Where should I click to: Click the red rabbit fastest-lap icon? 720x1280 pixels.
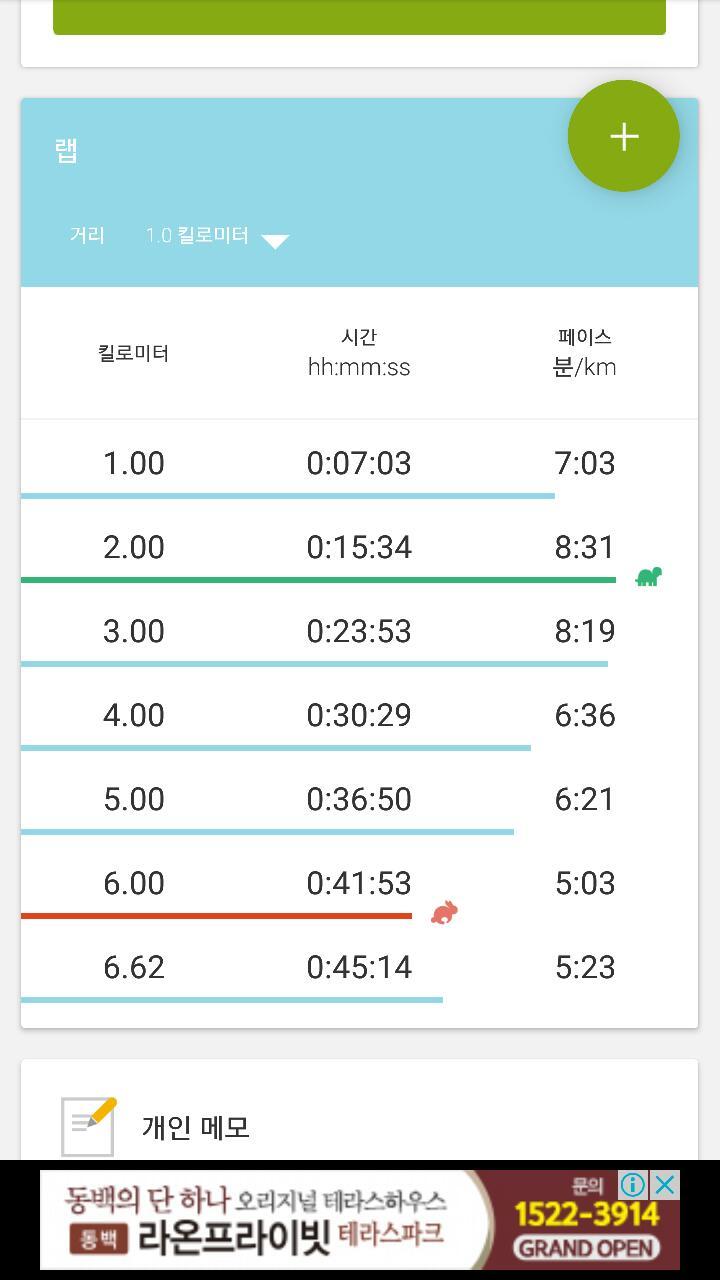click(x=444, y=912)
